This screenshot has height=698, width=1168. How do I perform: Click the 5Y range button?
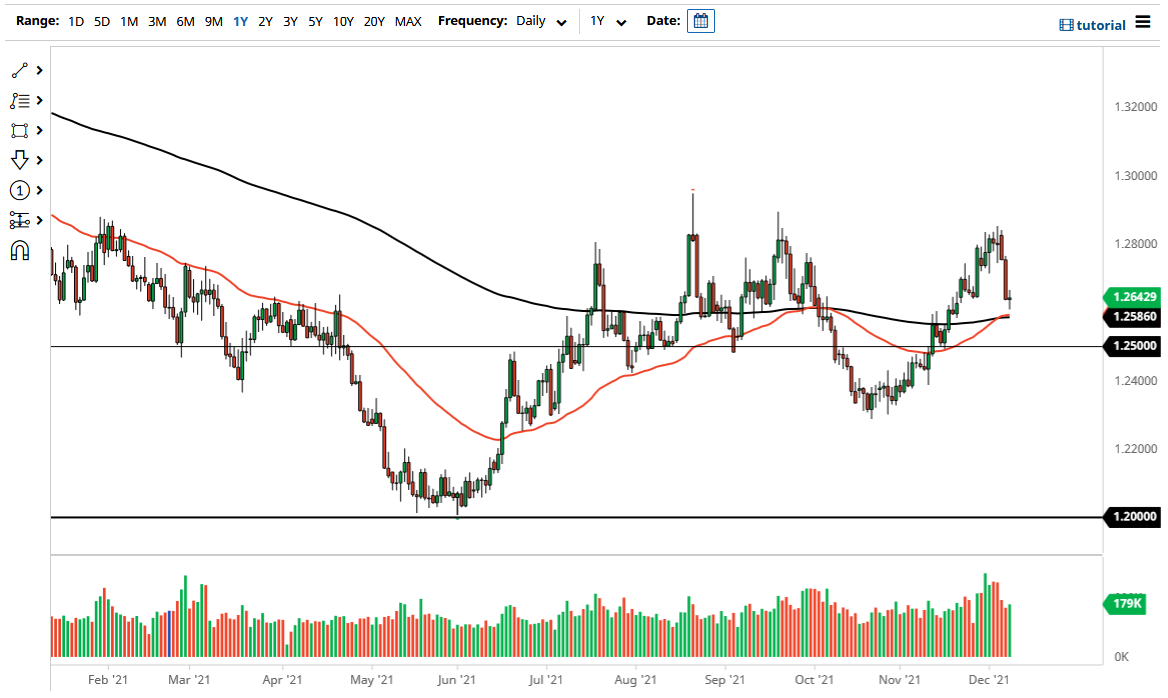315,21
